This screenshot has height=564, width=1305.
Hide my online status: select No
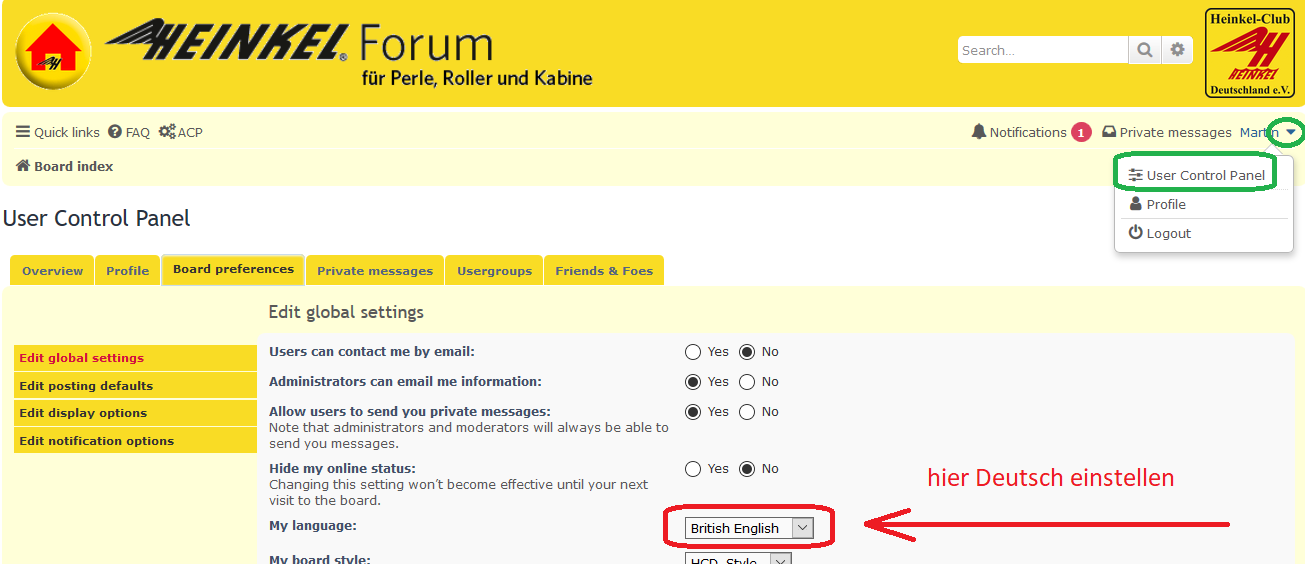click(747, 469)
